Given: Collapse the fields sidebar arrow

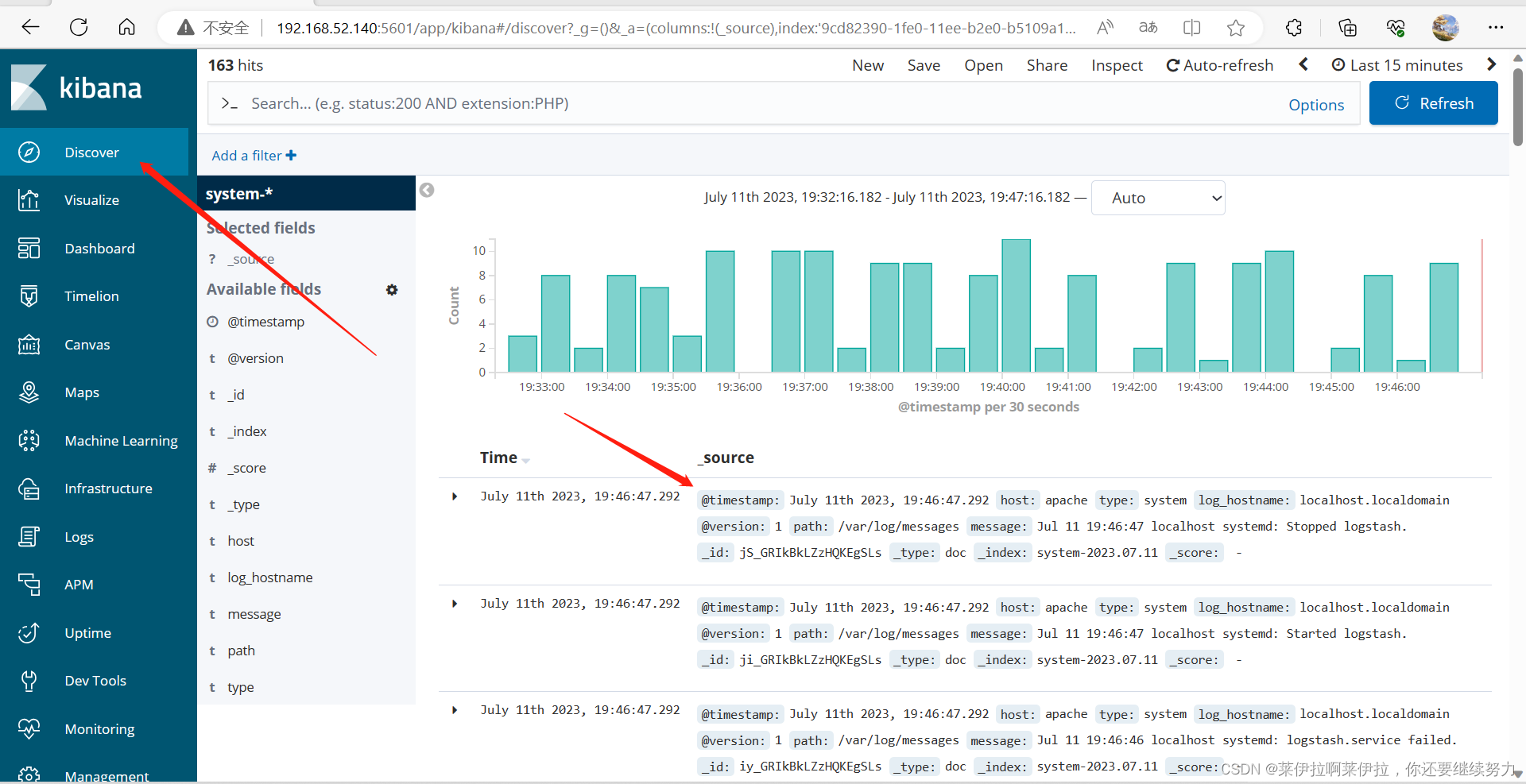Looking at the screenshot, I should coord(427,190).
